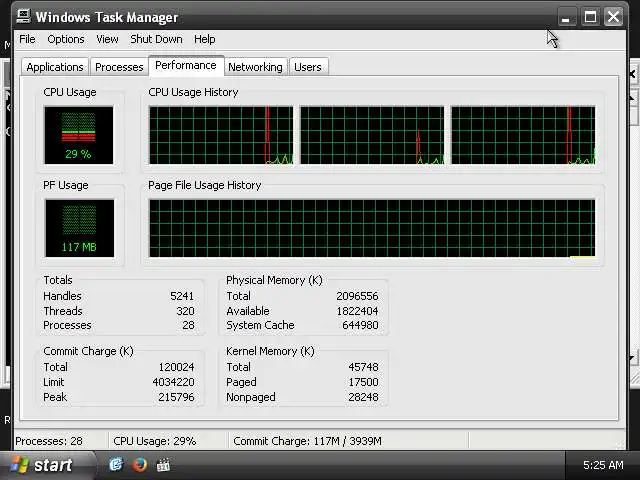This screenshot has height=480, width=640.
Task: Close the Task Manager window
Action: click(613, 17)
